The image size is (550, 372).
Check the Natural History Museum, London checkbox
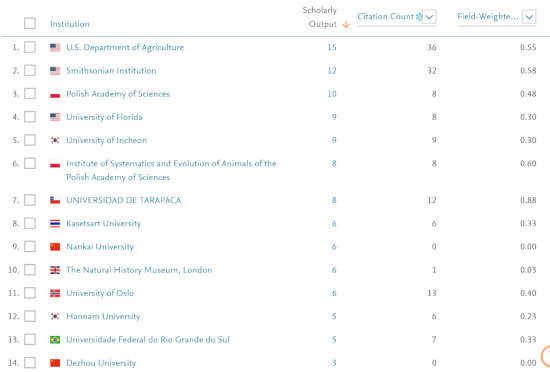tap(30, 270)
